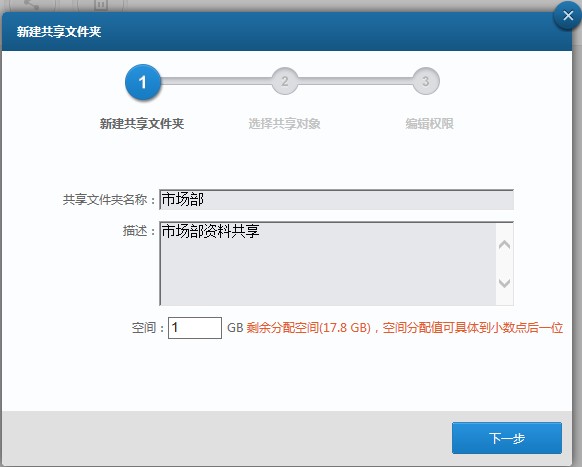Select the 新建共享文件夹 step label
The height and width of the screenshot is (467, 582).
coord(142,124)
